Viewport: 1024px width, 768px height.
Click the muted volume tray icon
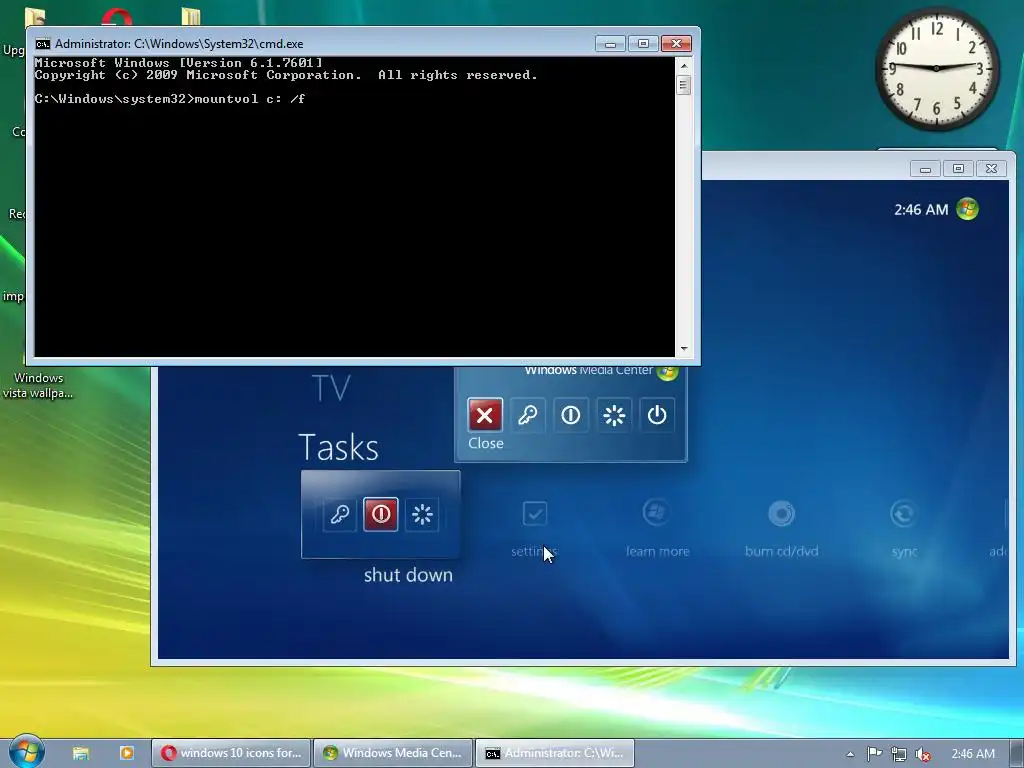click(922, 754)
